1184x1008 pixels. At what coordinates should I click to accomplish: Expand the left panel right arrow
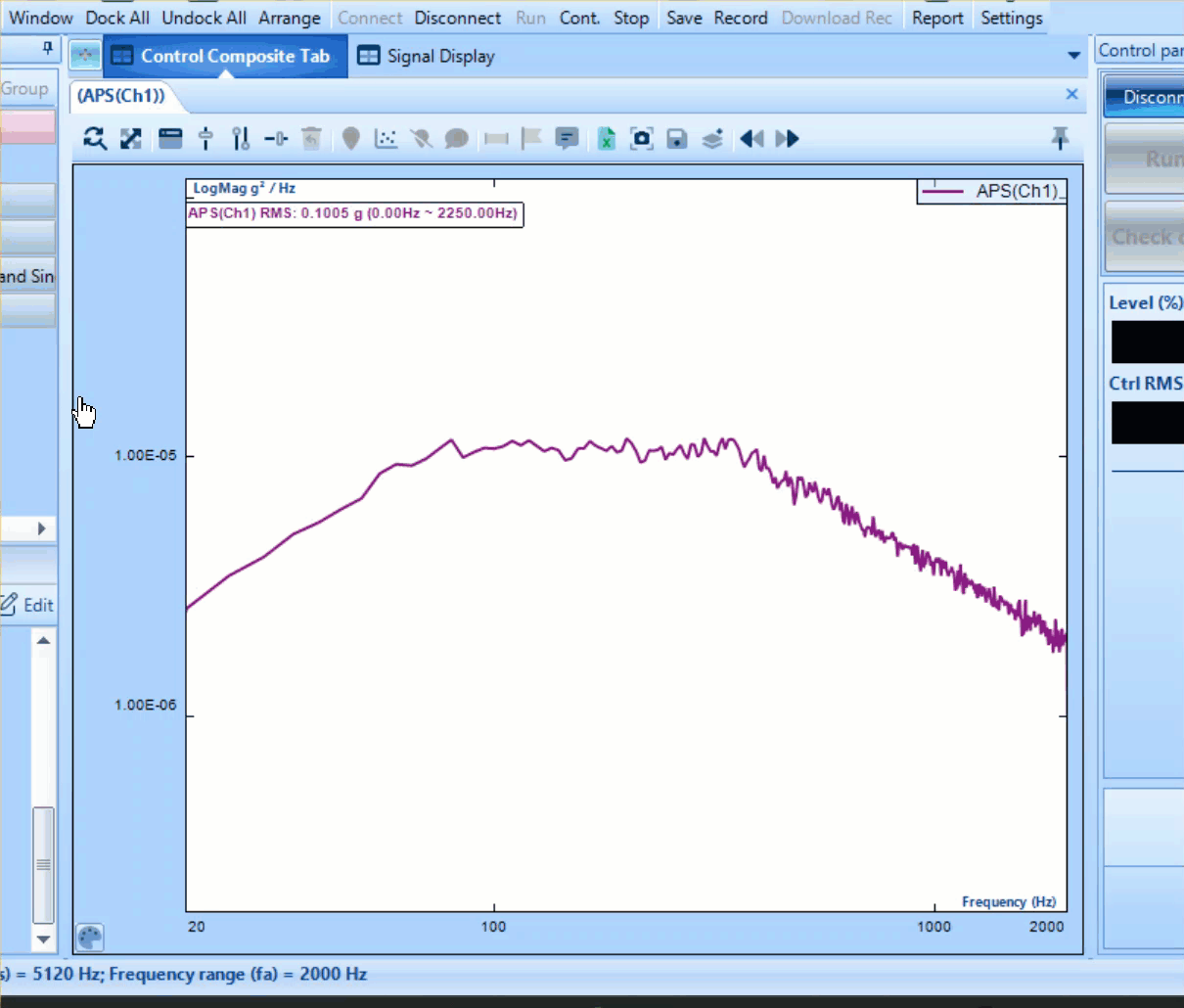(x=41, y=528)
